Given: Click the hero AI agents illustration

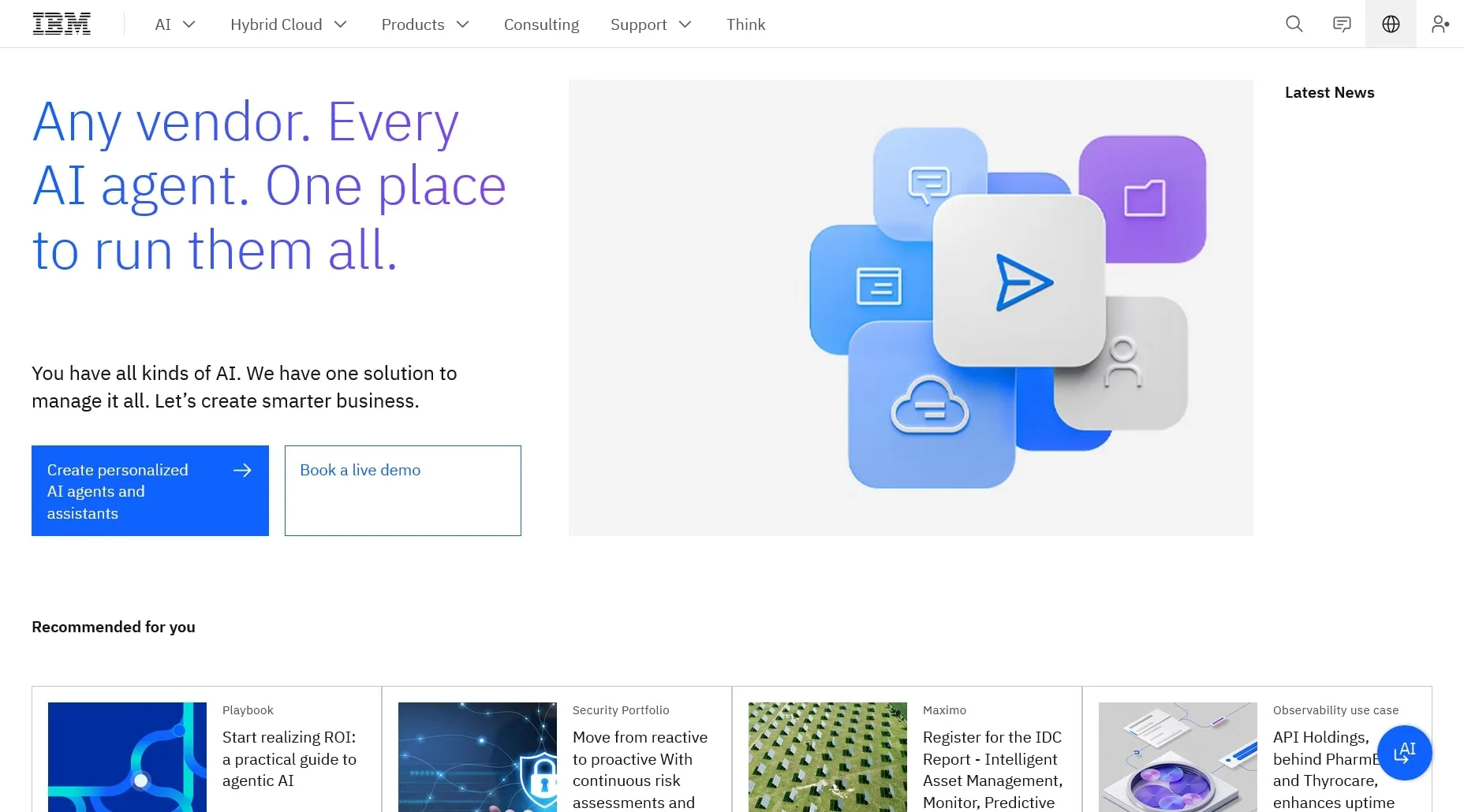Looking at the screenshot, I should pos(910,307).
